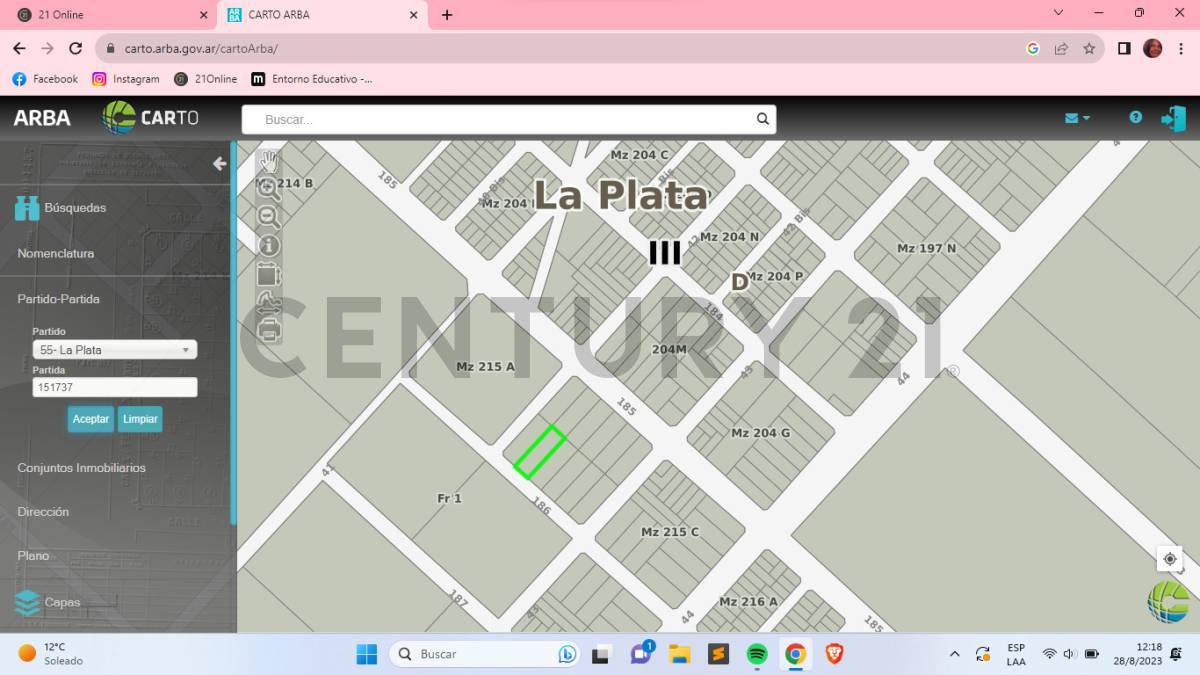
Task: Click the 'Mz 215 A' block label
Action: 485,367
